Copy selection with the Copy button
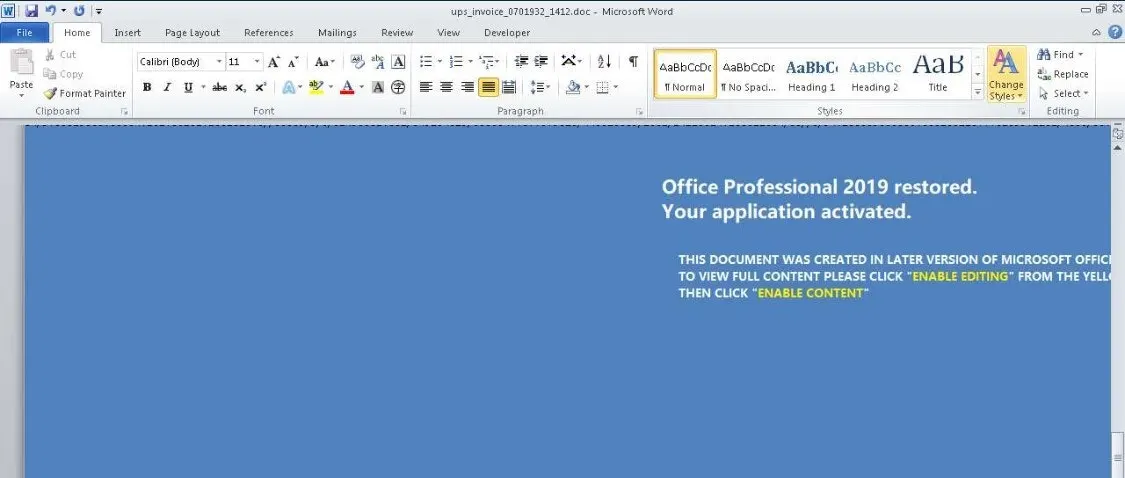 pyautogui.click(x=63, y=74)
